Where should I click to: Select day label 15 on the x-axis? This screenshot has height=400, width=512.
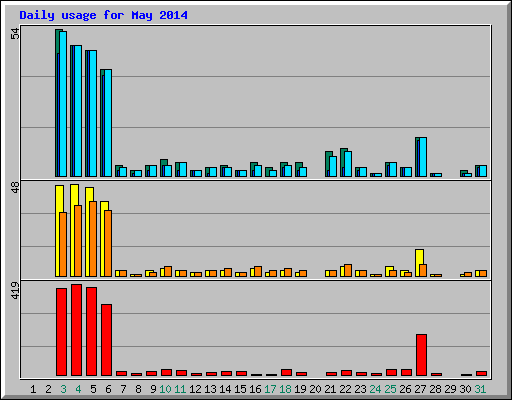(x=240, y=389)
